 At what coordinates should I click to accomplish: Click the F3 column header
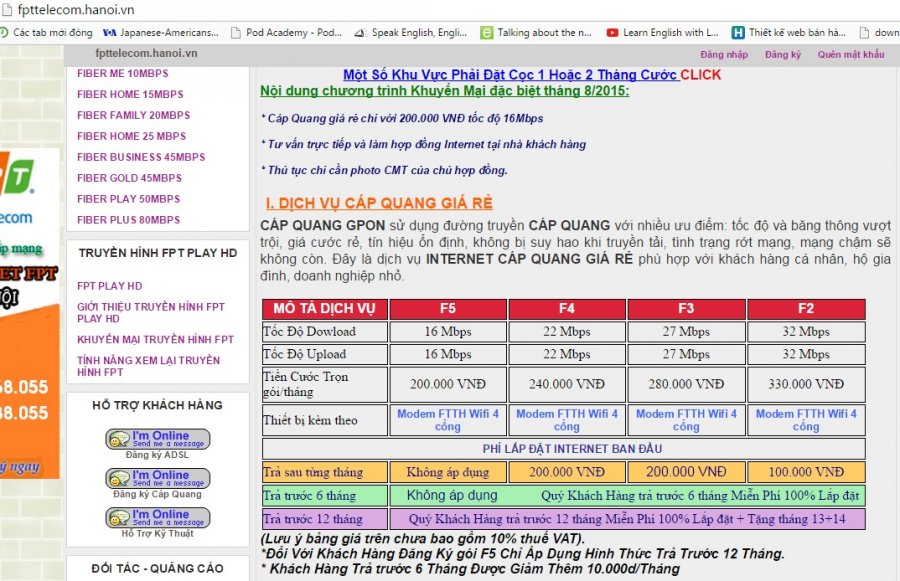[686, 309]
